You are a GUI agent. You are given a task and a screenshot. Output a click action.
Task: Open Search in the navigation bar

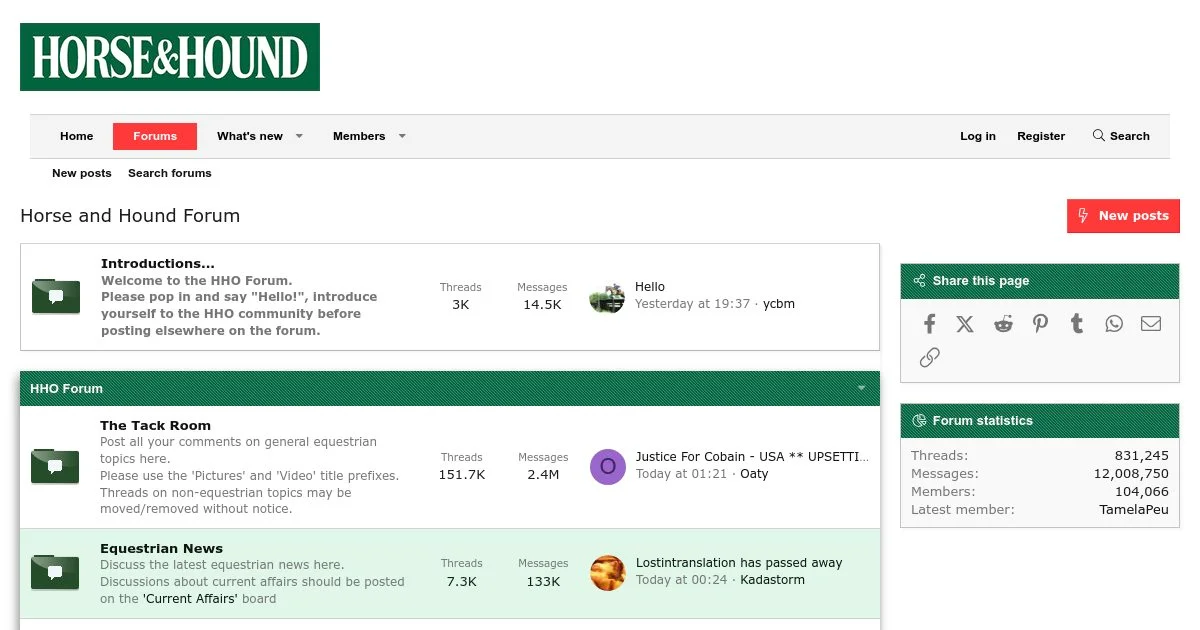1121,136
